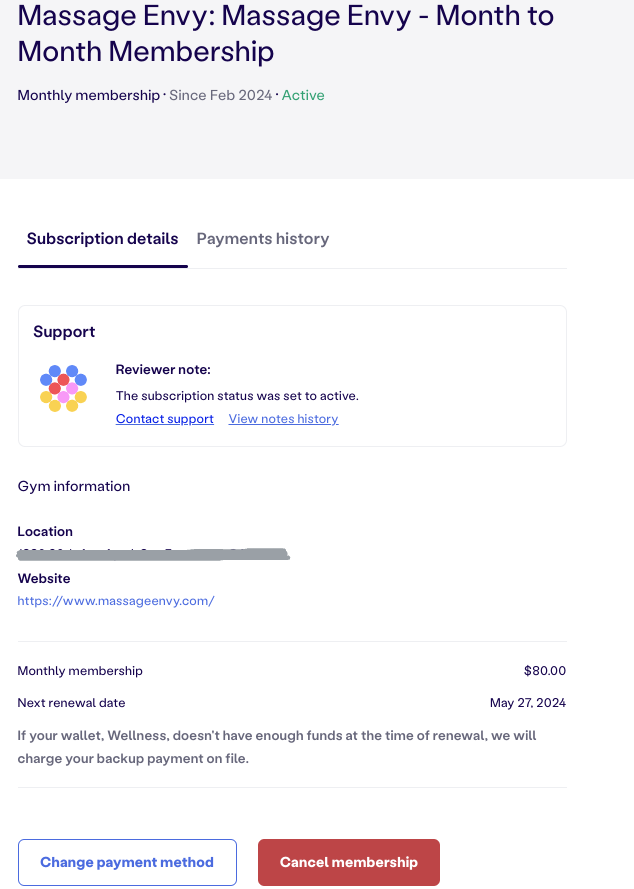Screen dimensions: 634x889
Task: Click the wallet backup payment notice text
Action: [277, 747]
